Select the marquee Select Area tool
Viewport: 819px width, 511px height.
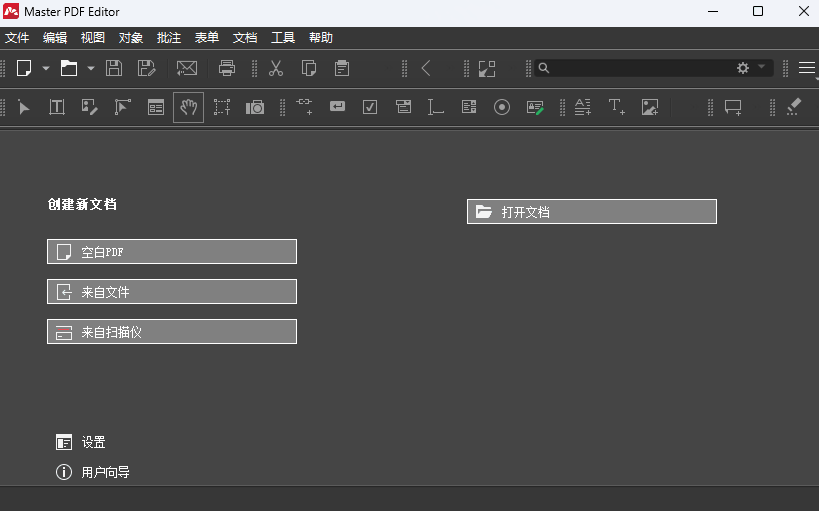pyautogui.click(x=222, y=108)
